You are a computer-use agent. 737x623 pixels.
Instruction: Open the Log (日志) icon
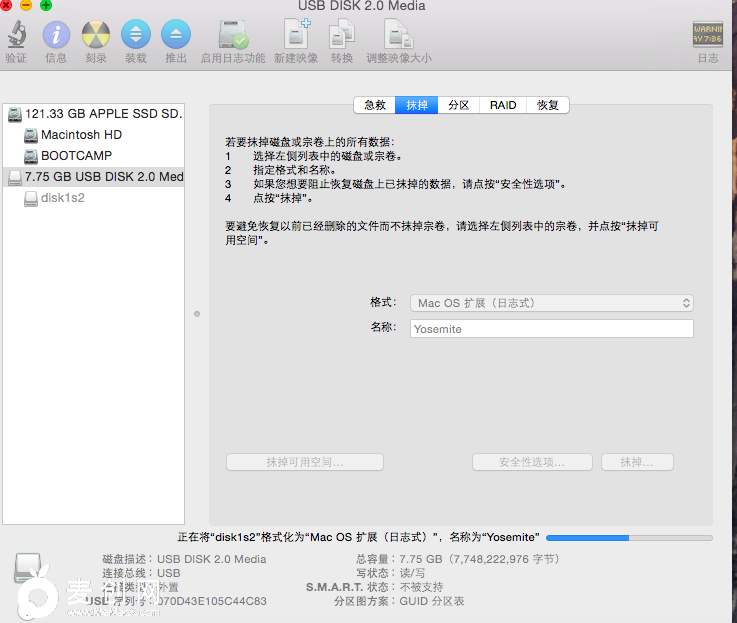tap(707, 34)
